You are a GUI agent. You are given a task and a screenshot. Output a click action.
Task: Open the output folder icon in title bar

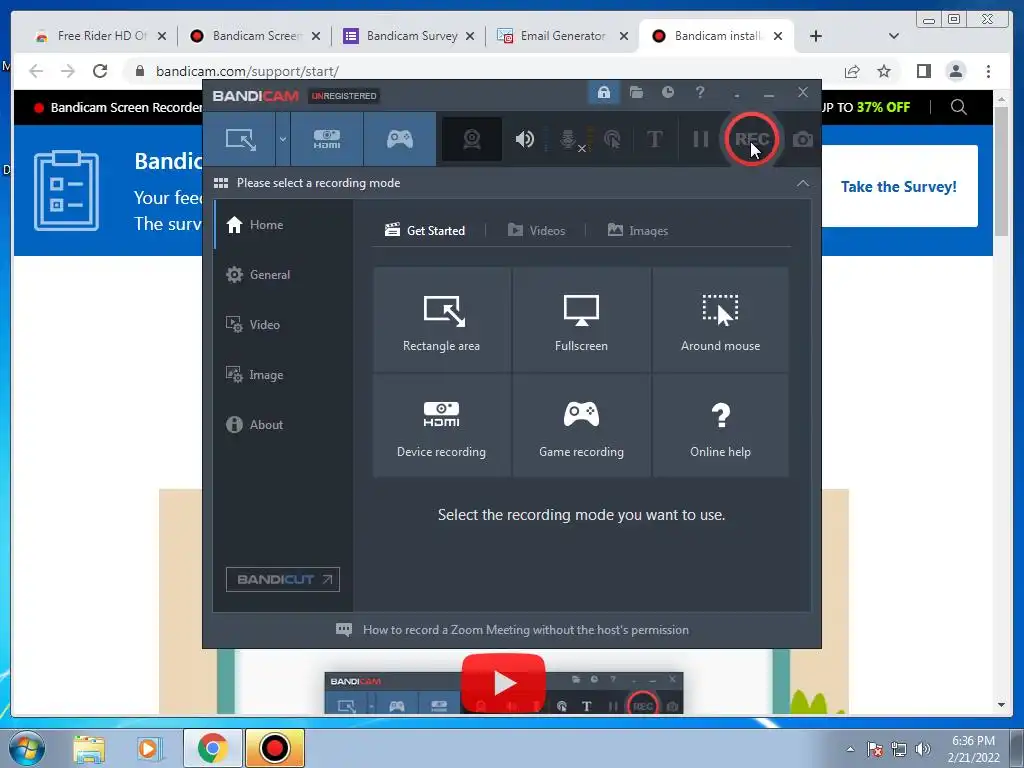[x=636, y=93]
